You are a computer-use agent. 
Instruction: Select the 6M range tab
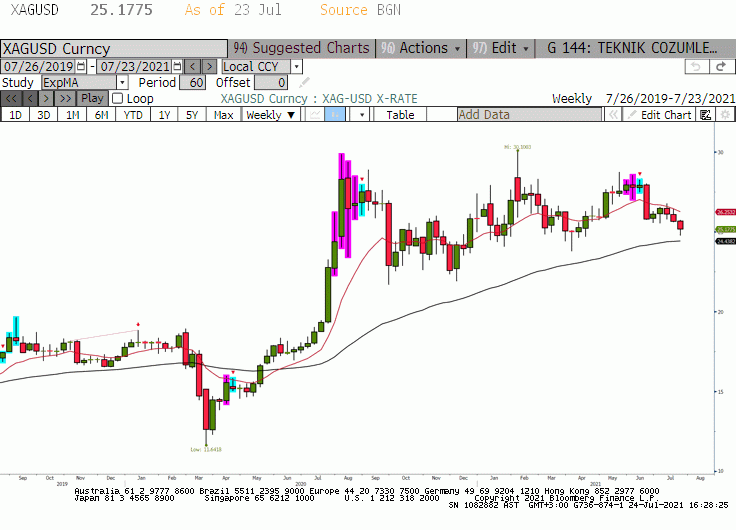101,115
